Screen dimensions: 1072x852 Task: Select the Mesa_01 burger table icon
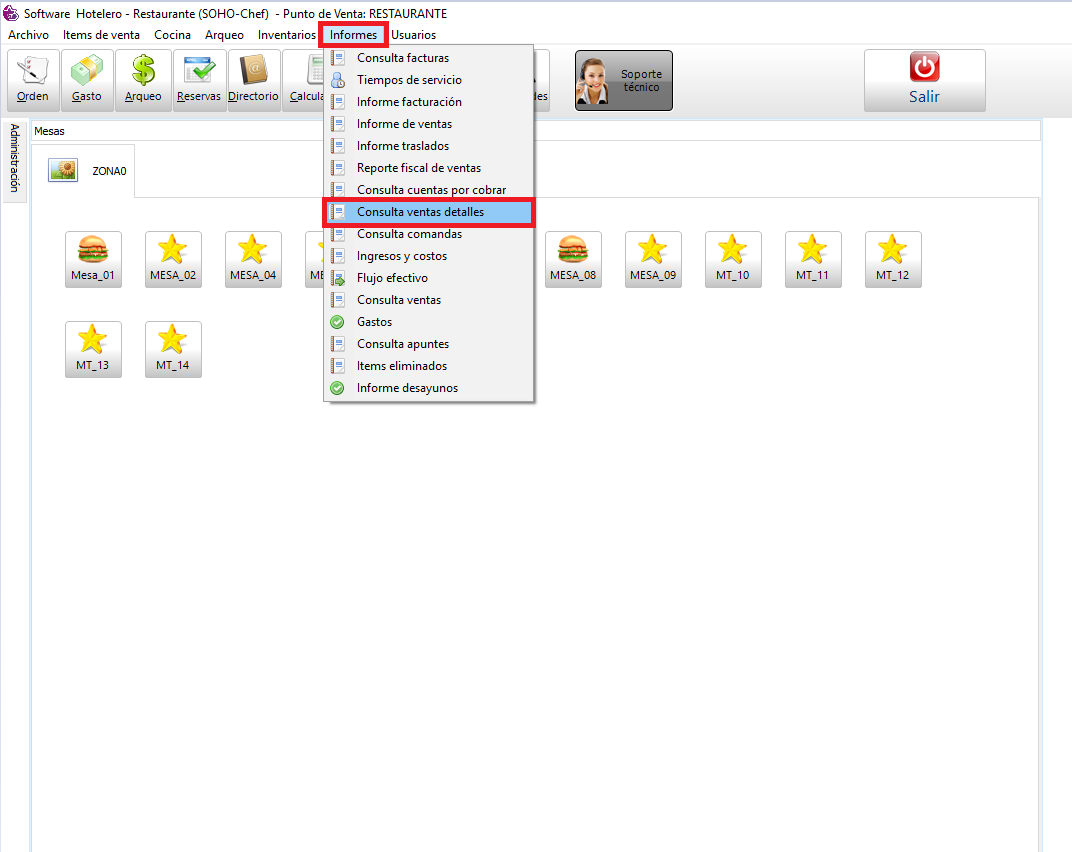point(93,259)
